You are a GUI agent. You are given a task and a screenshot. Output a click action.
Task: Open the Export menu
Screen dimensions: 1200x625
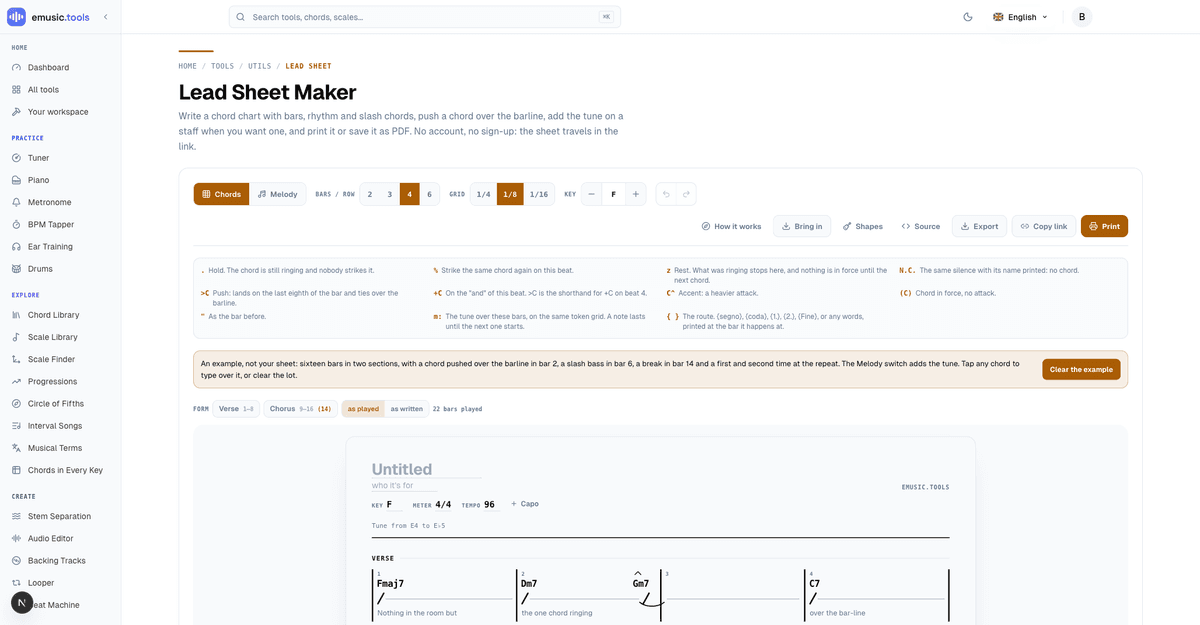[979, 226]
